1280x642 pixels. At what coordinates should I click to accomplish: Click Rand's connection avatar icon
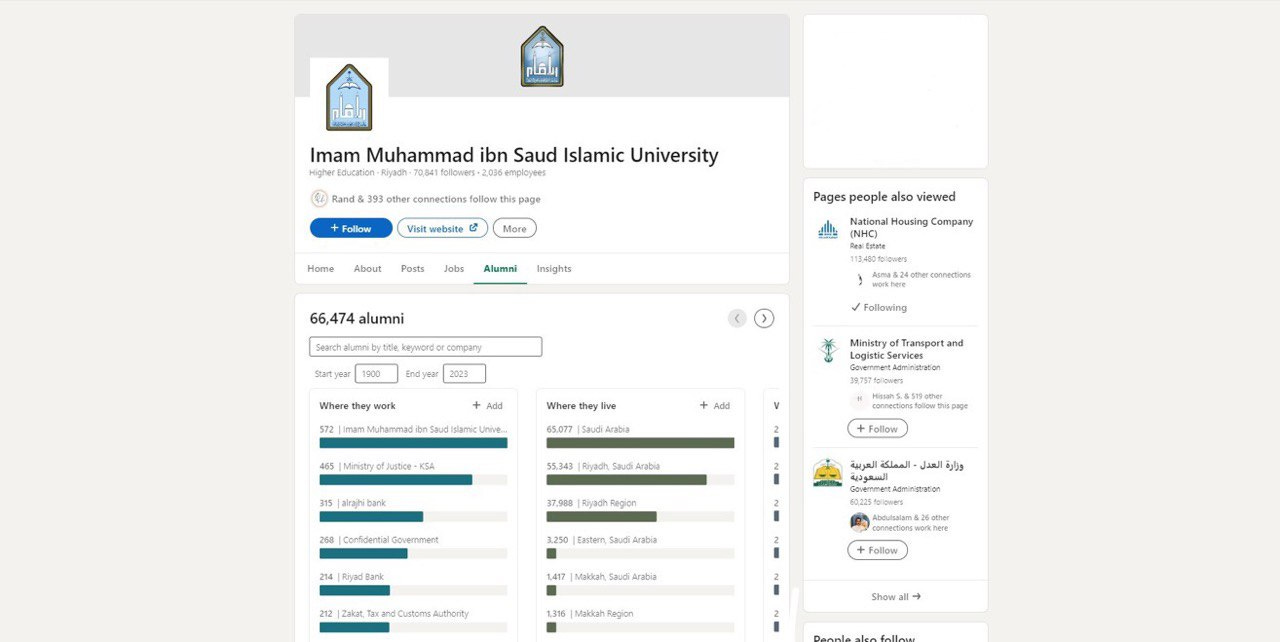pyautogui.click(x=319, y=199)
